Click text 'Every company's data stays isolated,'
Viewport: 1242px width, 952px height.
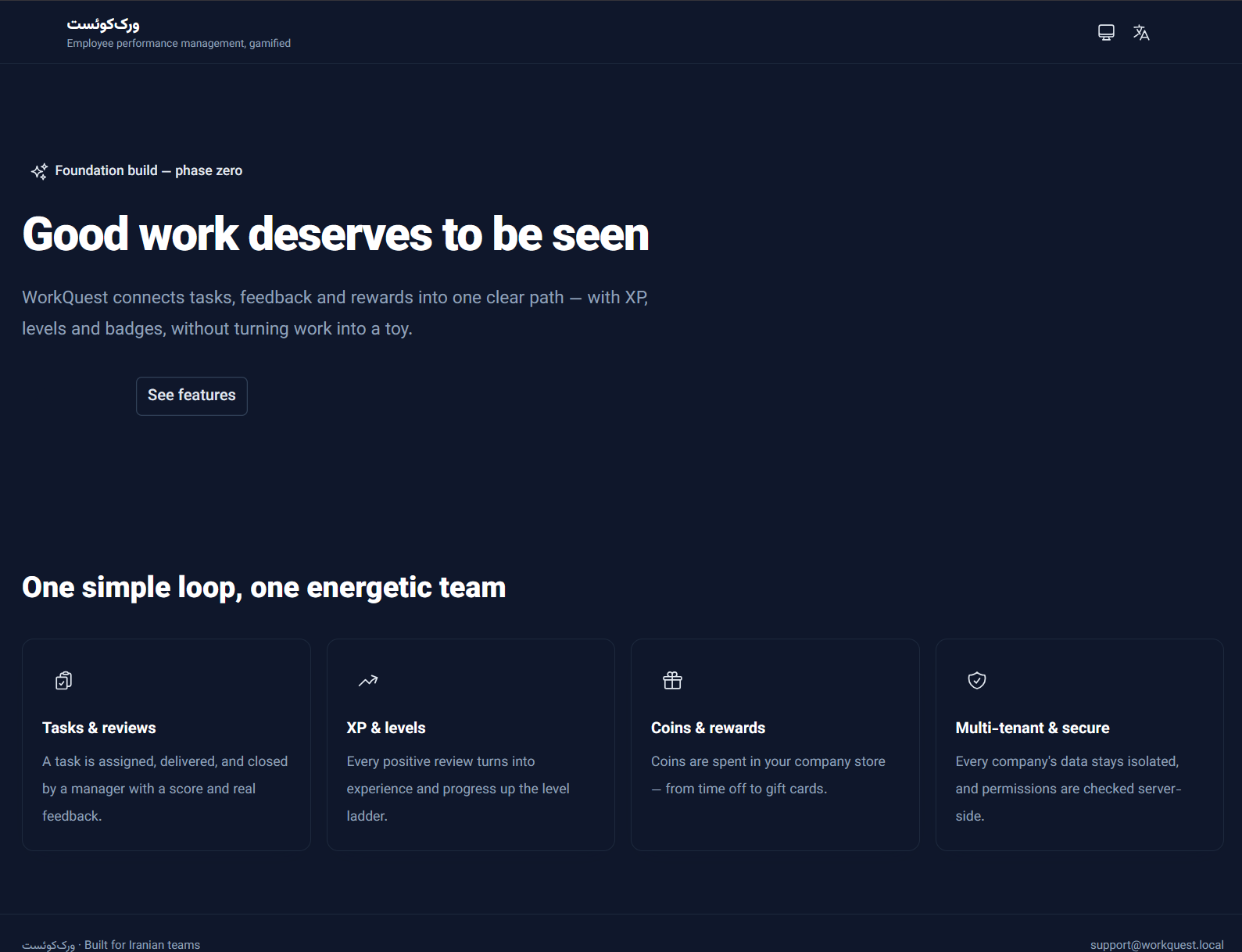(x=1067, y=761)
